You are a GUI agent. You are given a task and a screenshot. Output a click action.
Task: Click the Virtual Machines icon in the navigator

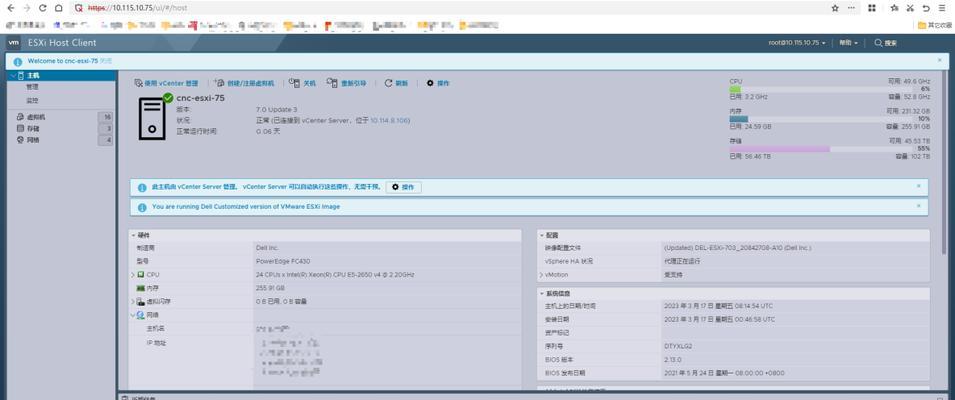[x=20, y=117]
